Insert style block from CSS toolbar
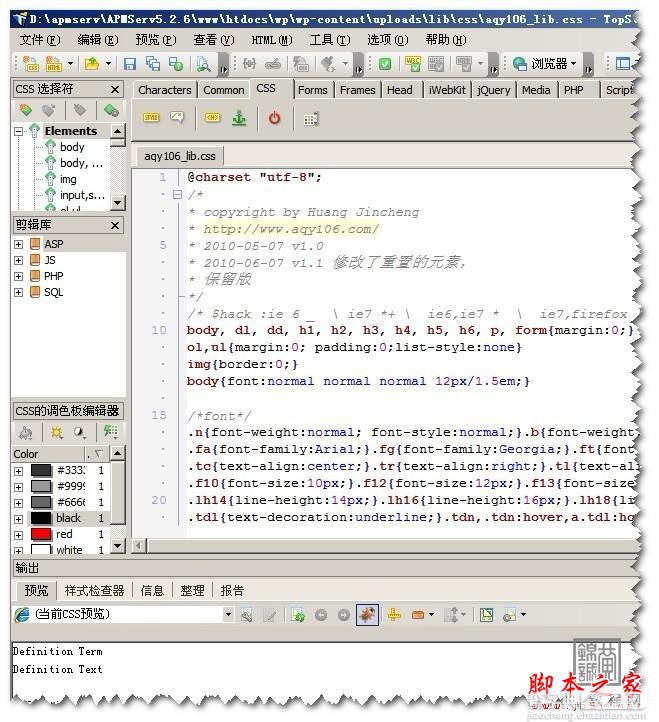This screenshot has width=659, height=722. click(x=151, y=118)
